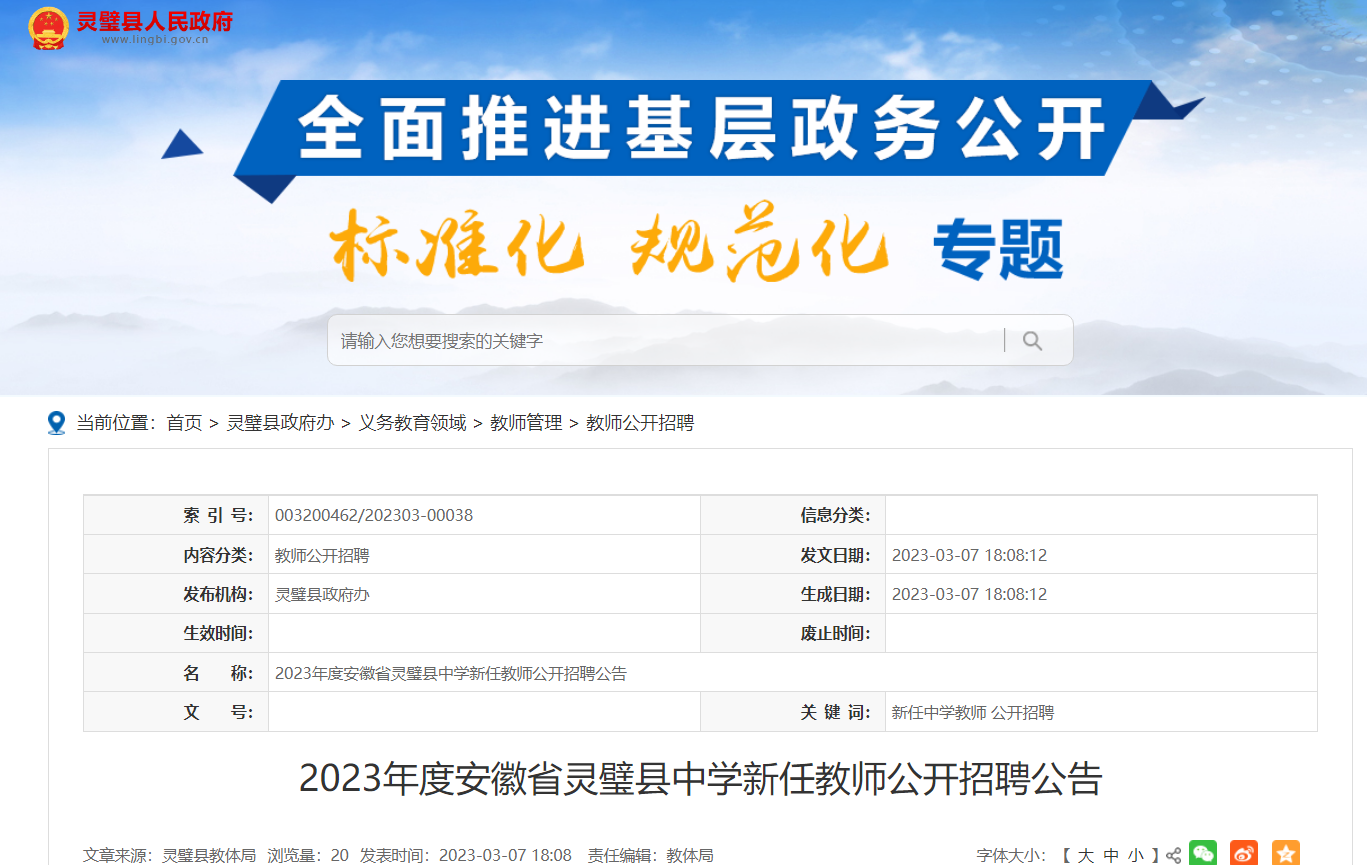Screen dimensions: 1367x865
Task: Click the 关键词 label cell
Action: (793, 712)
